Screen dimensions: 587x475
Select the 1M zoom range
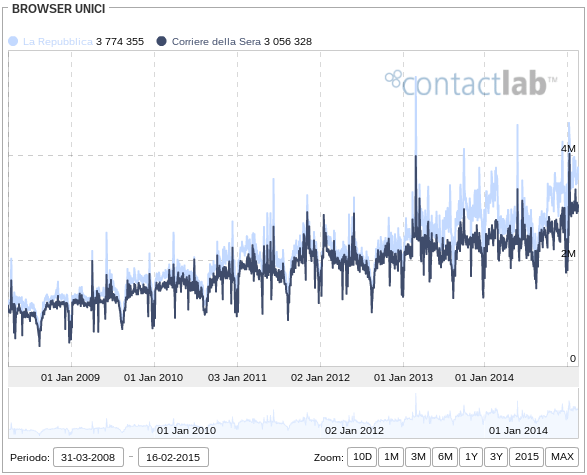[x=391, y=457]
